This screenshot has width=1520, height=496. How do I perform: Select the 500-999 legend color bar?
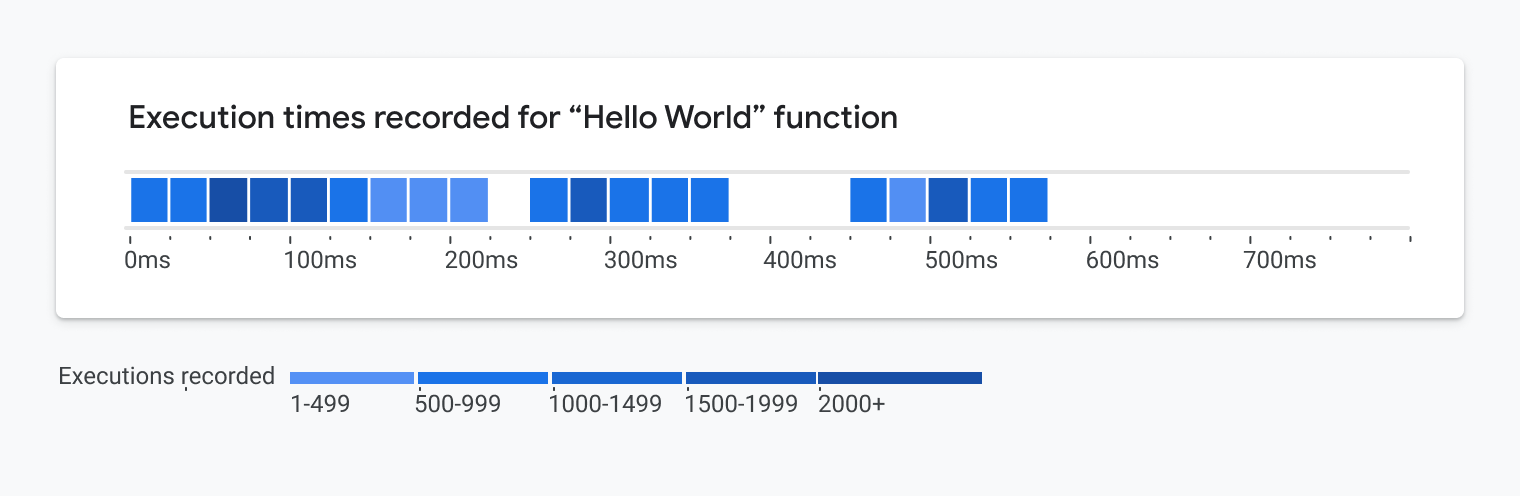483,378
